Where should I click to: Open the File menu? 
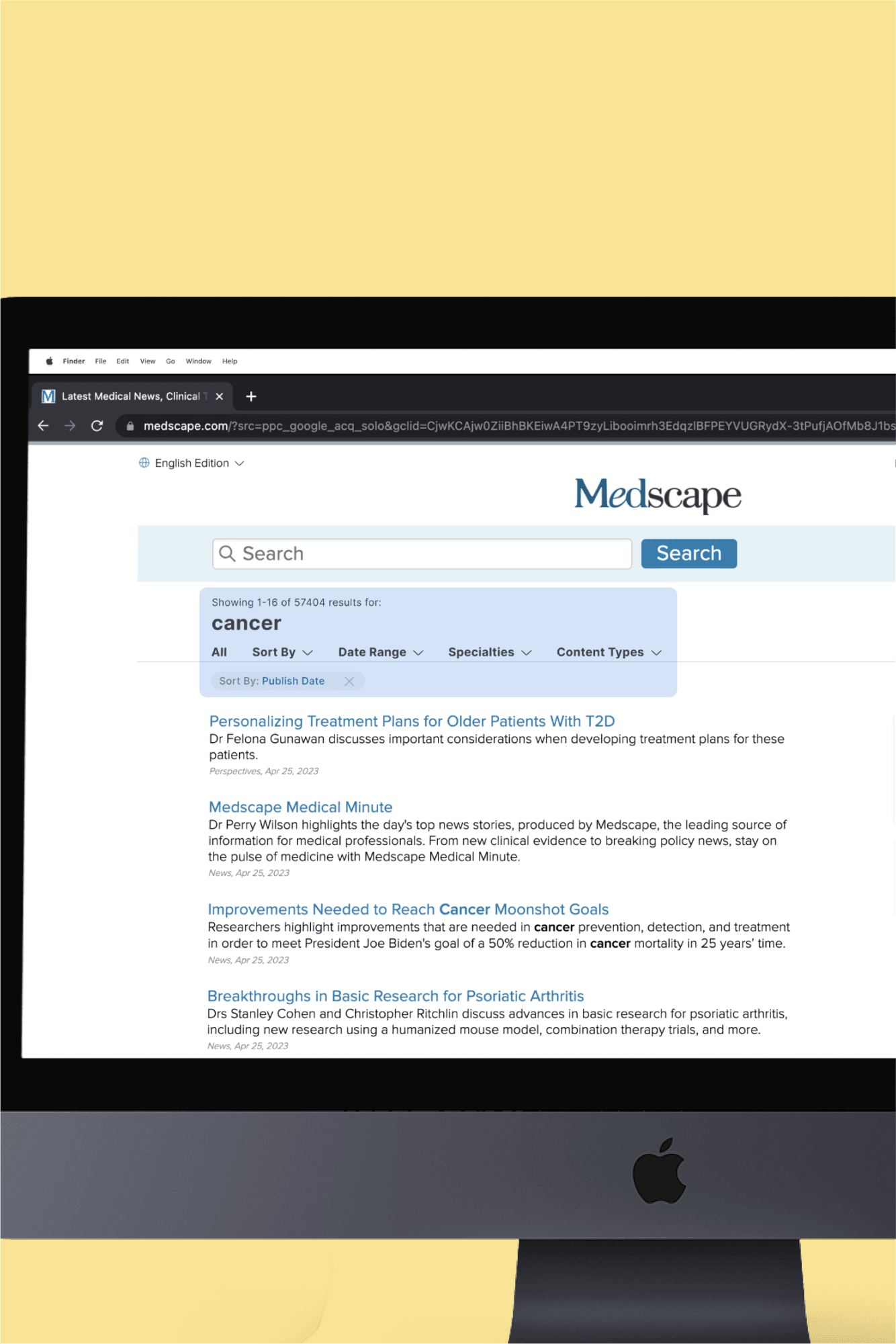pyautogui.click(x=101, y=361)
